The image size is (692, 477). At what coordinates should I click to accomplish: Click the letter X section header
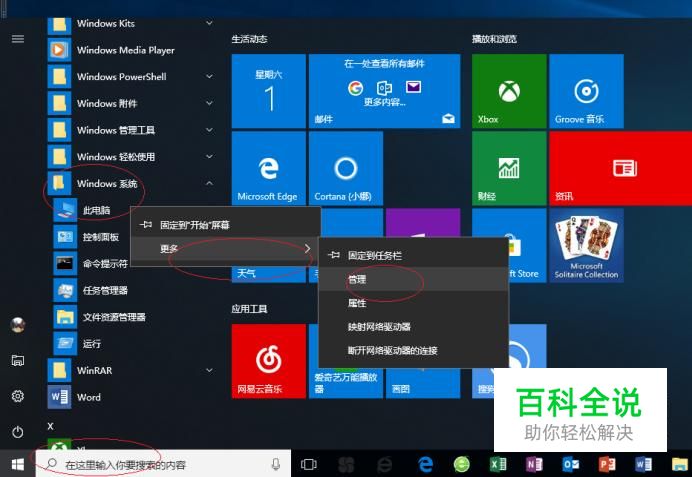pyautogui.click(x=50, y=426)
